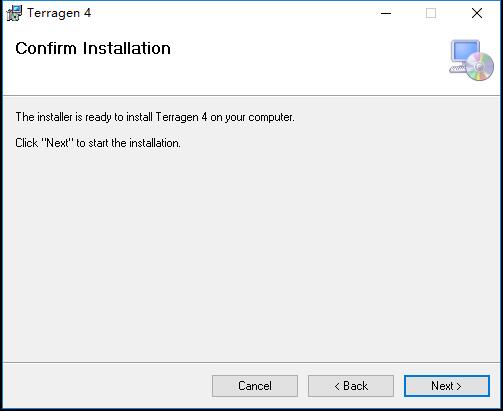Click the blue monitor graphic in banner

pyautogui.click(x=465, y=52)
